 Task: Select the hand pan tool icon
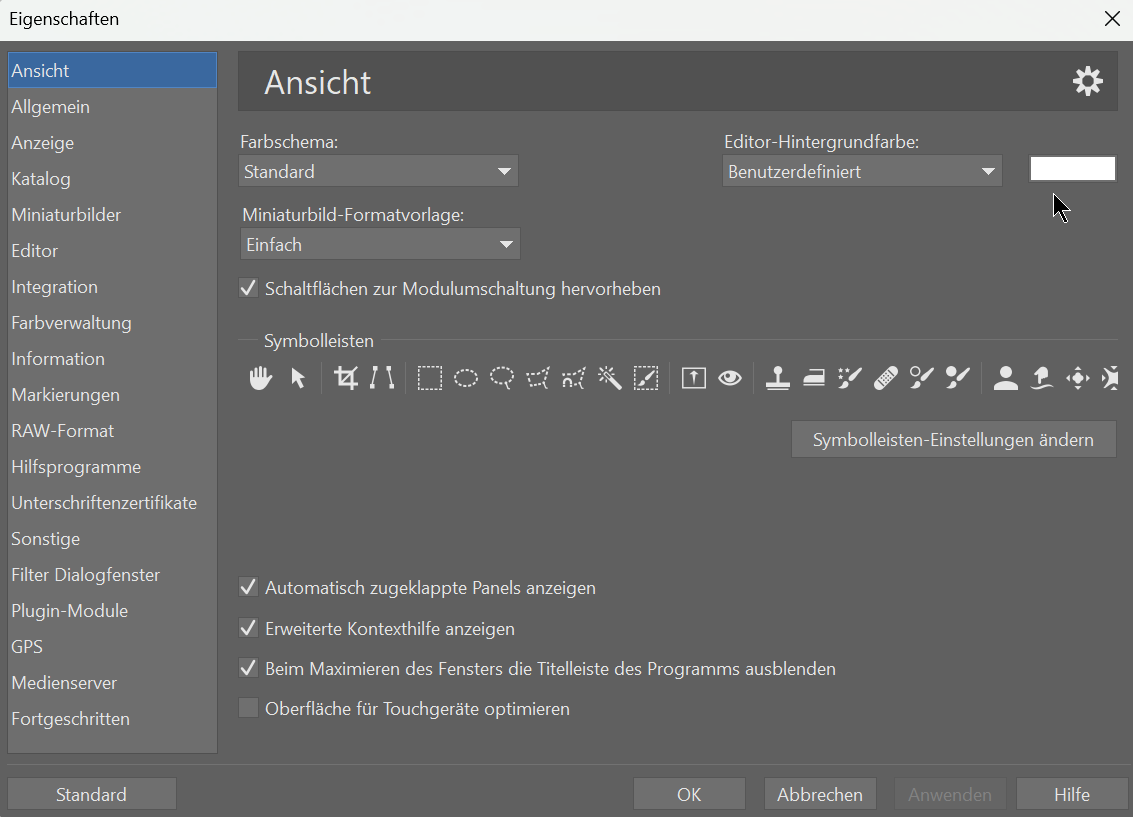click(x=260, y=378)
